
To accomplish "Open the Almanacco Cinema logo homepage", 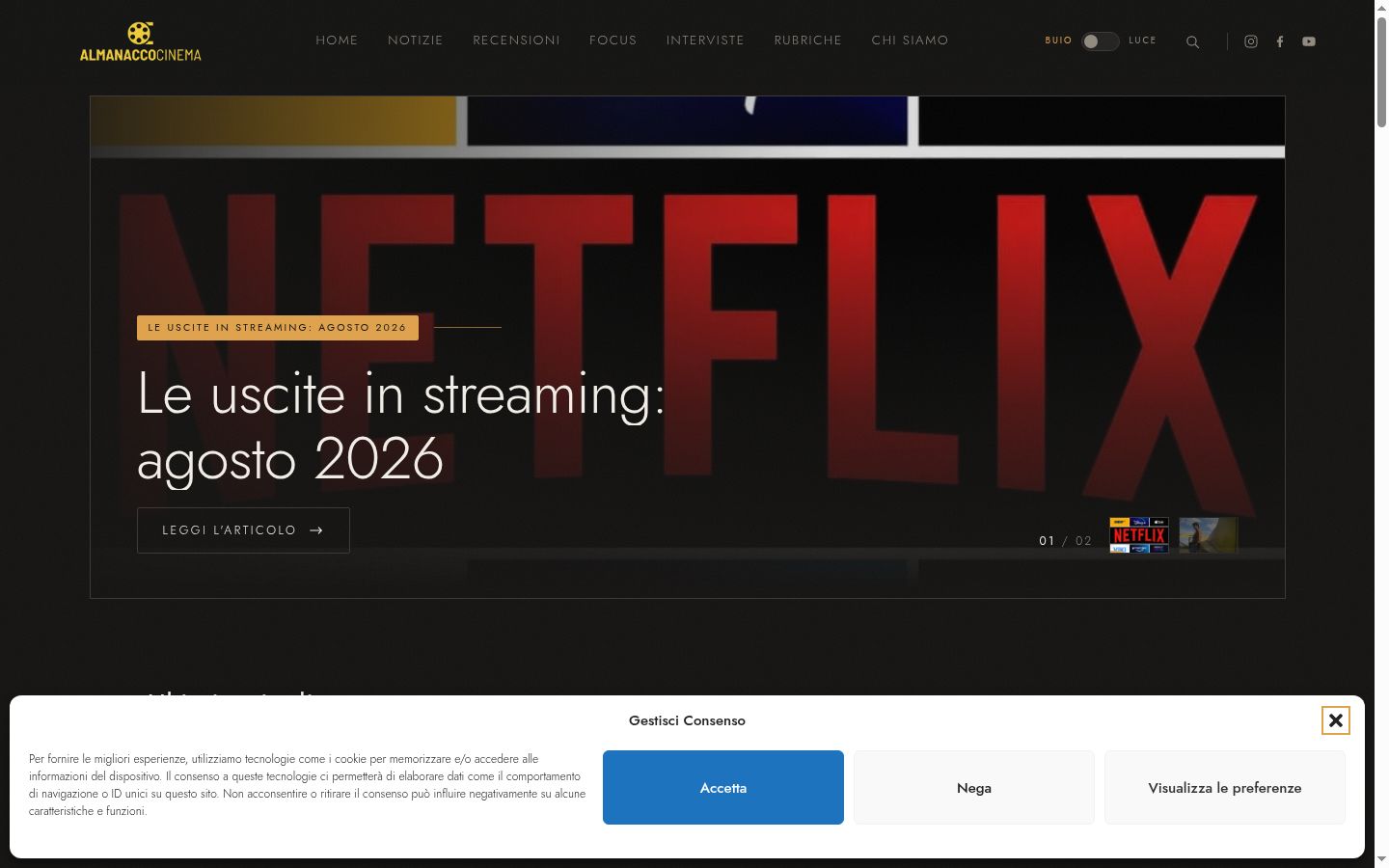I will [x=141, y=41].
